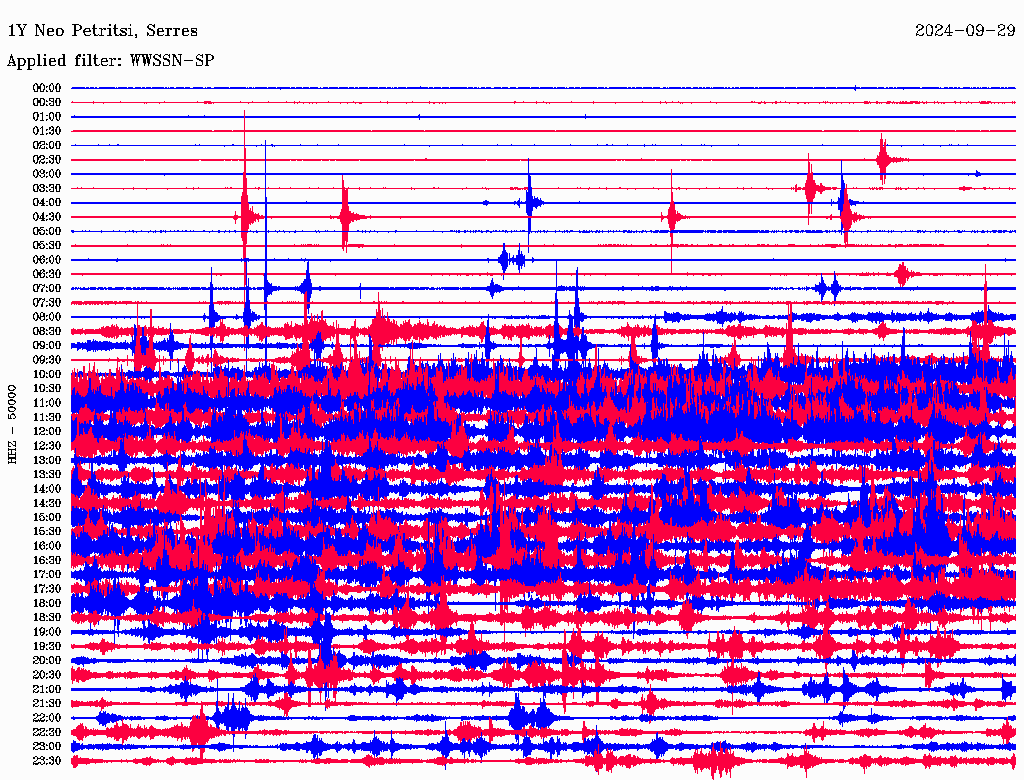Pick the 04:30 time label
The width and height of the screenshot is (1024, 780).
(47, 217)
